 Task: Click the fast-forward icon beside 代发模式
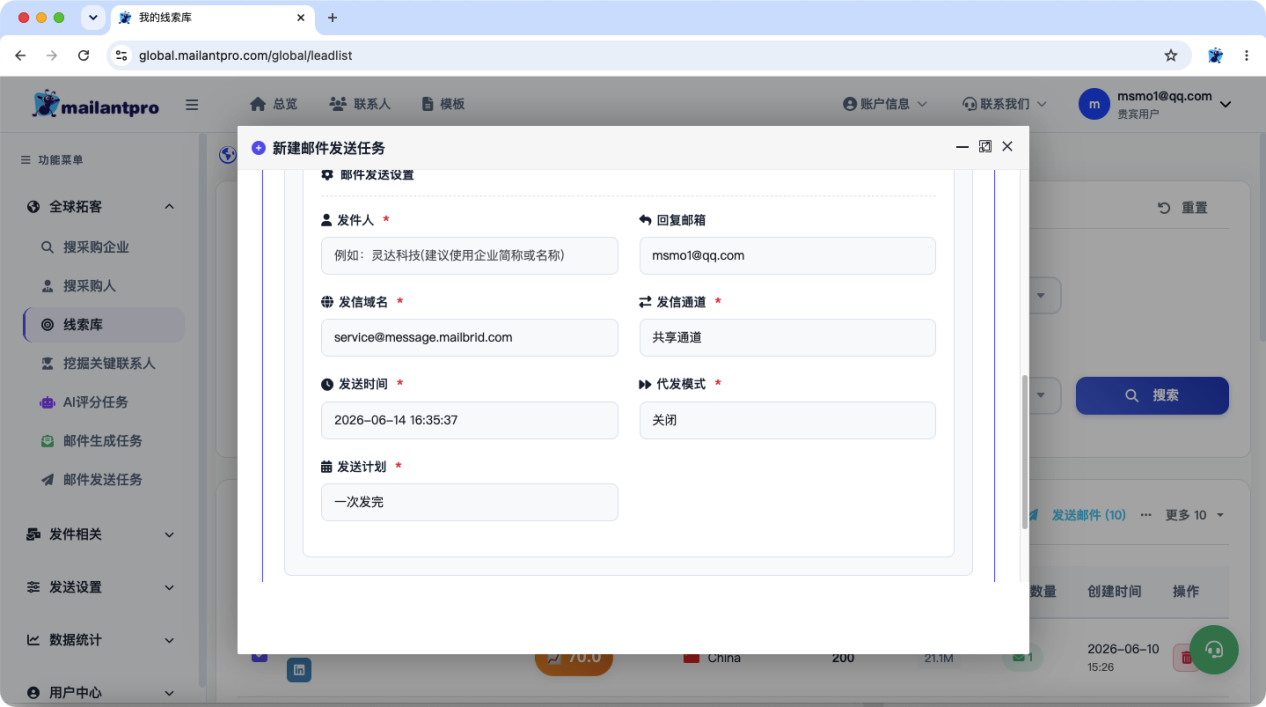tap(645, 384)
